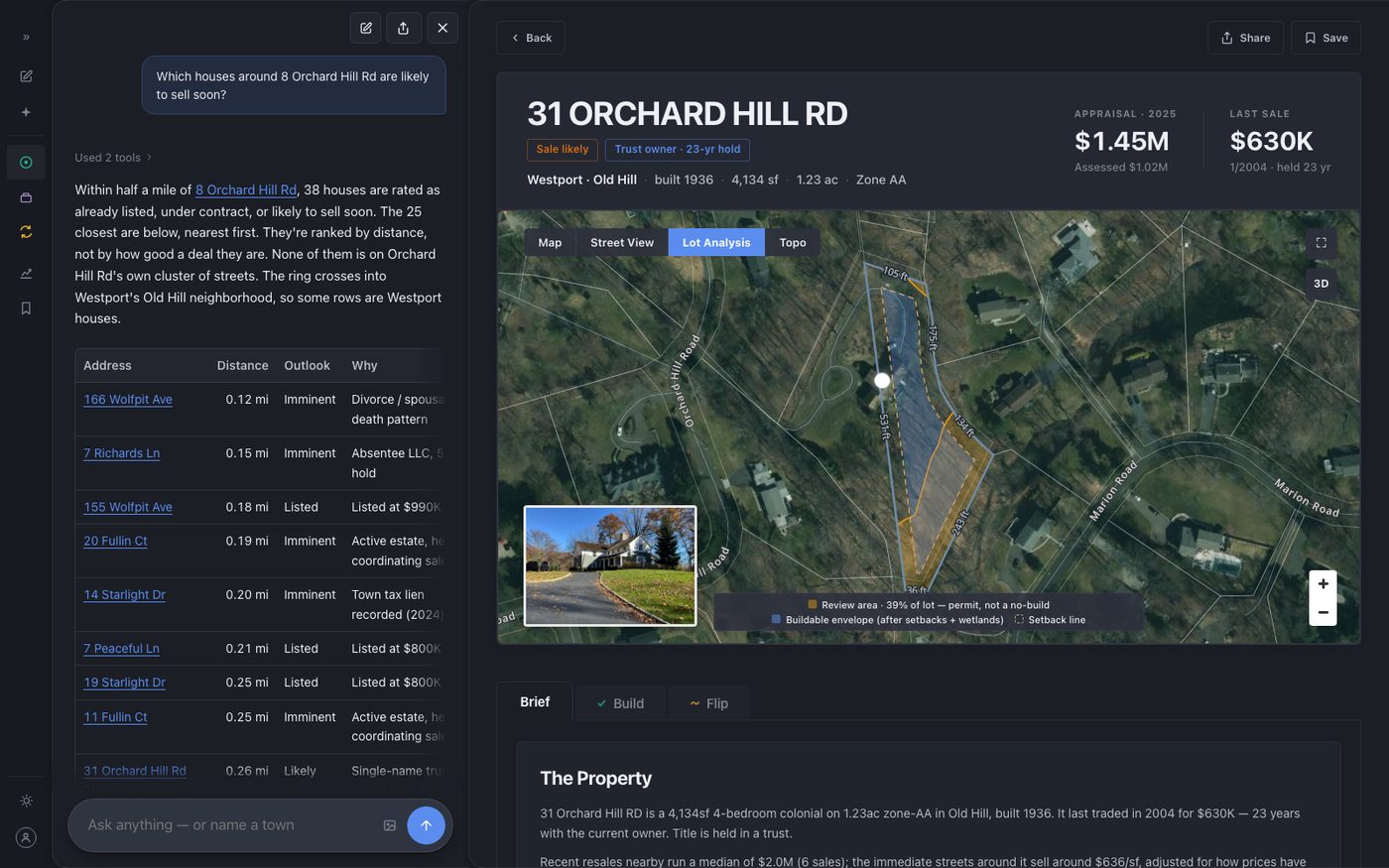Zoom in the map with plus
Viewport: 1389px width, 868px height.
pos(1323,584)
